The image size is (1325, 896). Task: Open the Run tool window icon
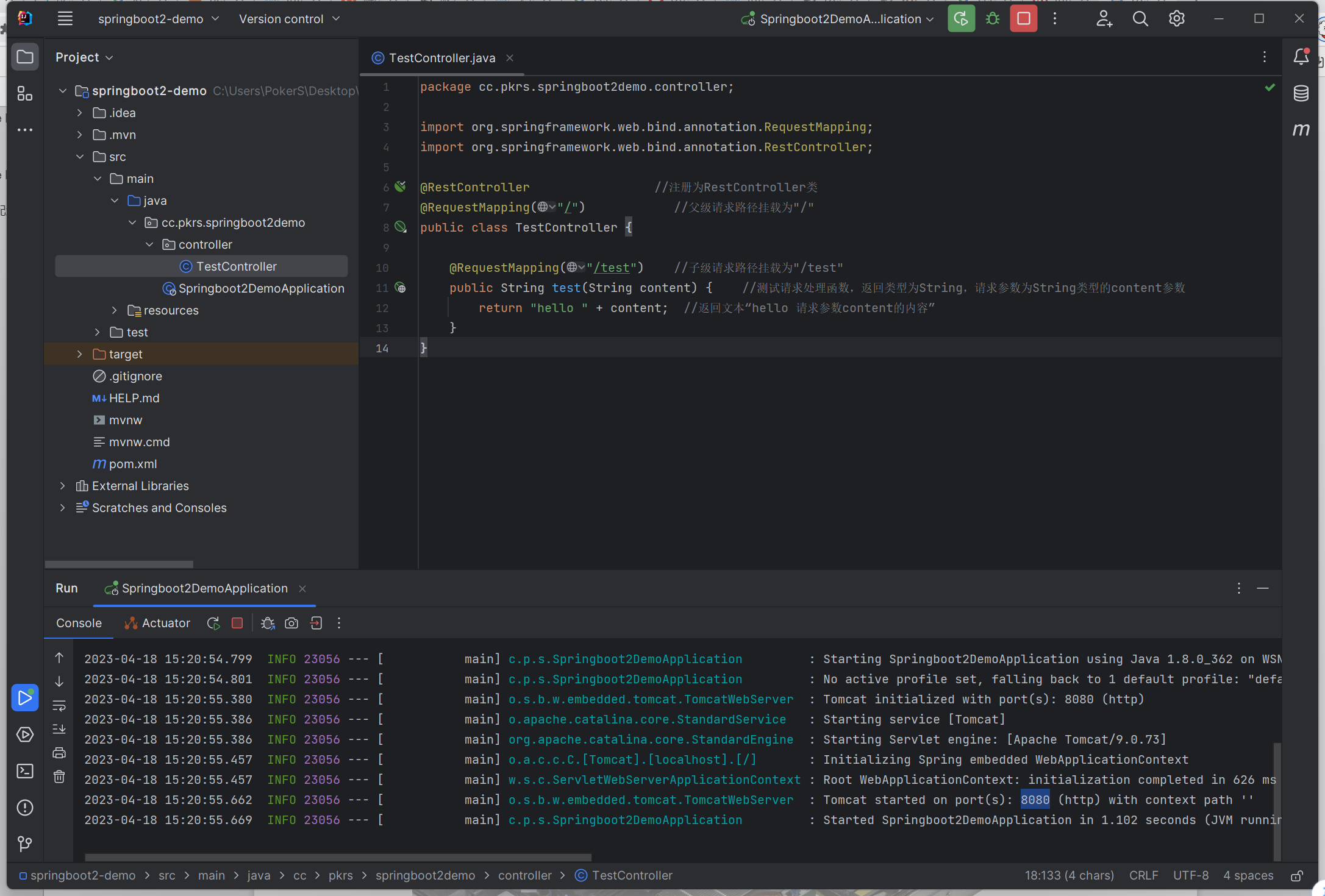[x=25, y=698]
